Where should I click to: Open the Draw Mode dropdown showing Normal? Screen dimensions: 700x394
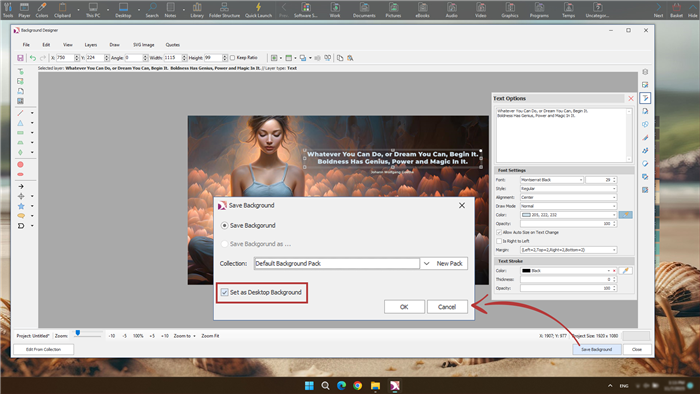[x=568, y=206]
